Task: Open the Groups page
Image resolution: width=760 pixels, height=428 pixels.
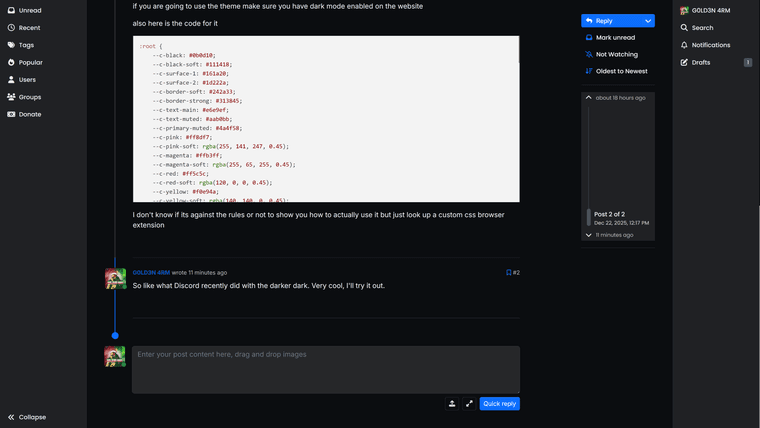Action: 29,97
